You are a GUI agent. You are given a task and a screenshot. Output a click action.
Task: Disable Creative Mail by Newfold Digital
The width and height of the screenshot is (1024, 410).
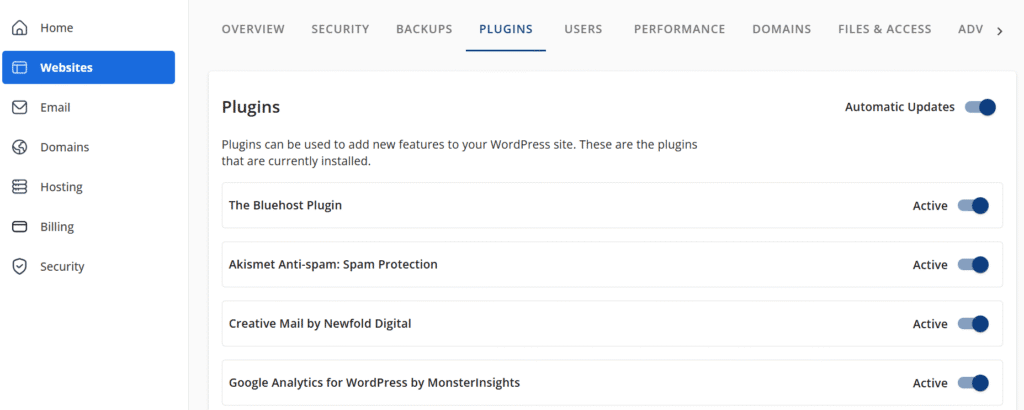[973, 324]
